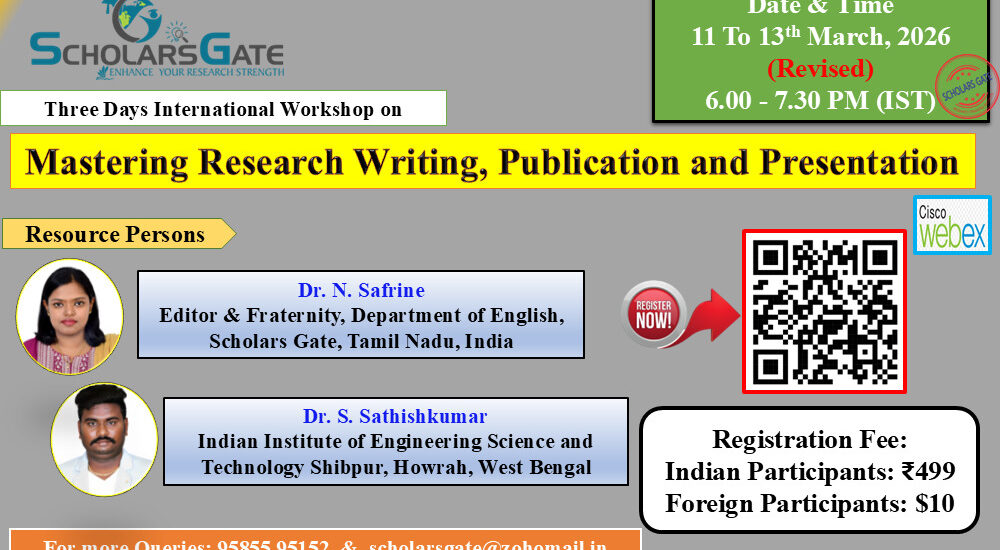Click the registration QR code

pyautogui.click(x=823, y=311)
